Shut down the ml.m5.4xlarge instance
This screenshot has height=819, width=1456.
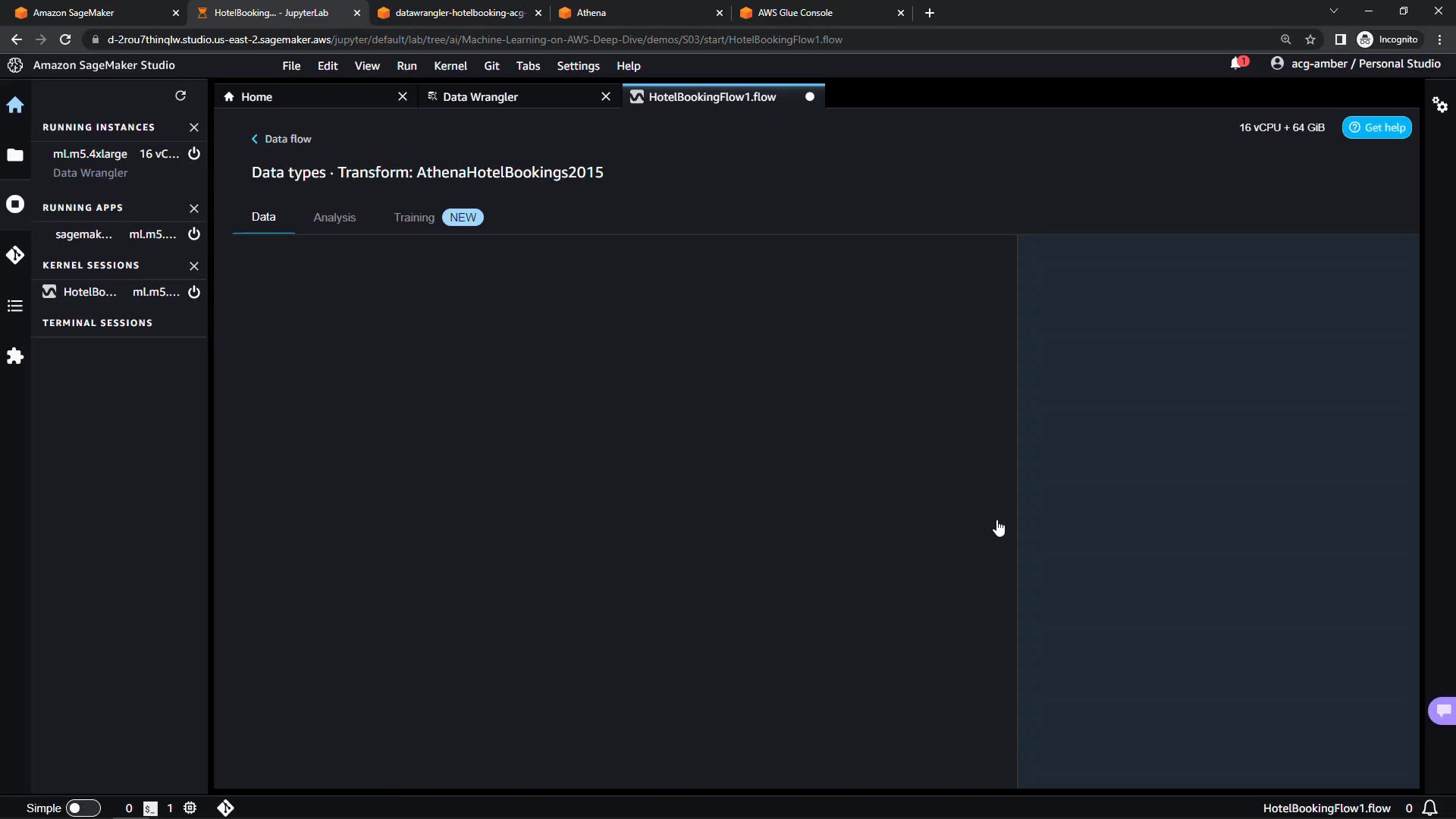[194, 154]
